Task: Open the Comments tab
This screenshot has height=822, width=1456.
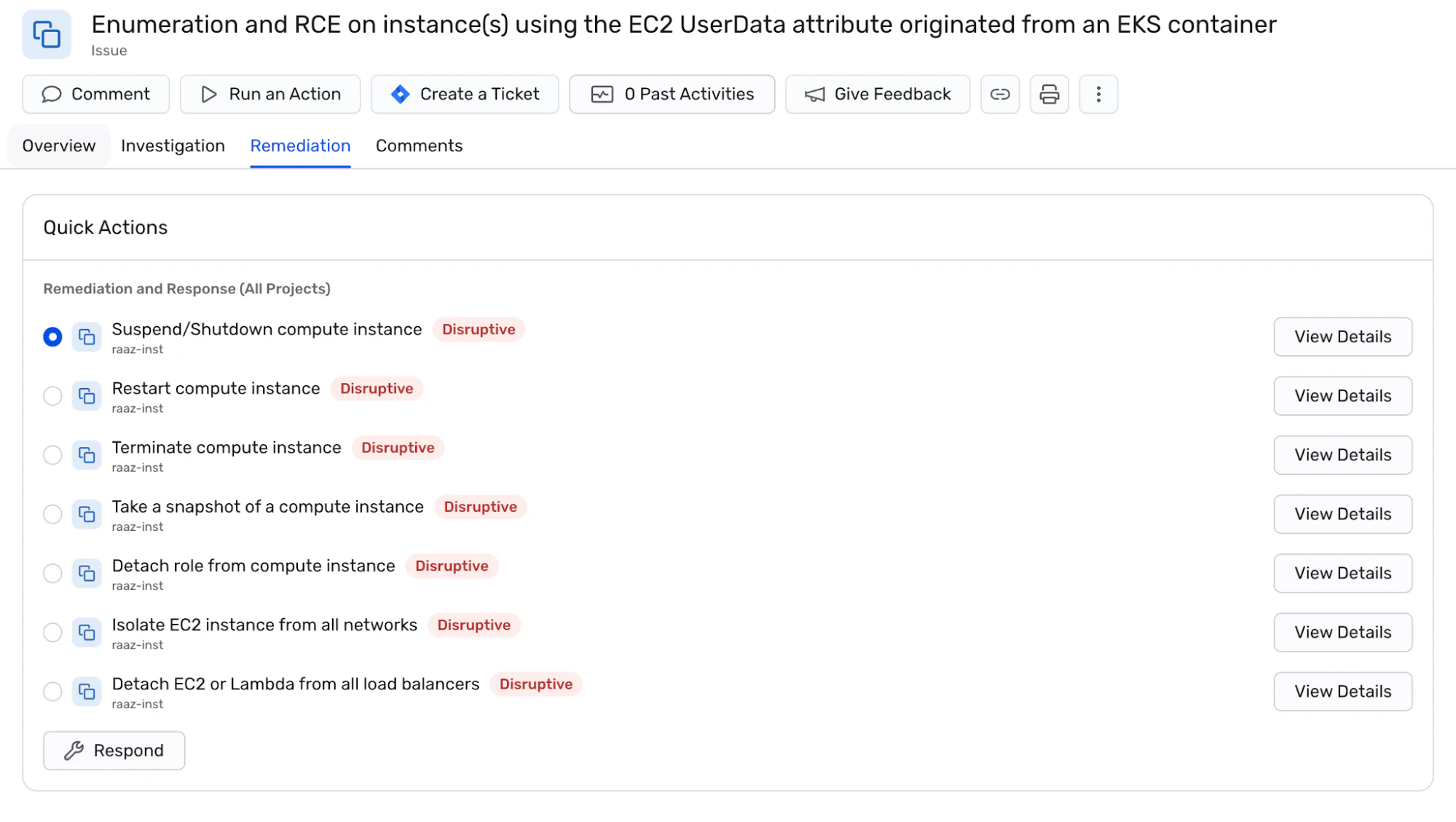Action: [419, 146]
